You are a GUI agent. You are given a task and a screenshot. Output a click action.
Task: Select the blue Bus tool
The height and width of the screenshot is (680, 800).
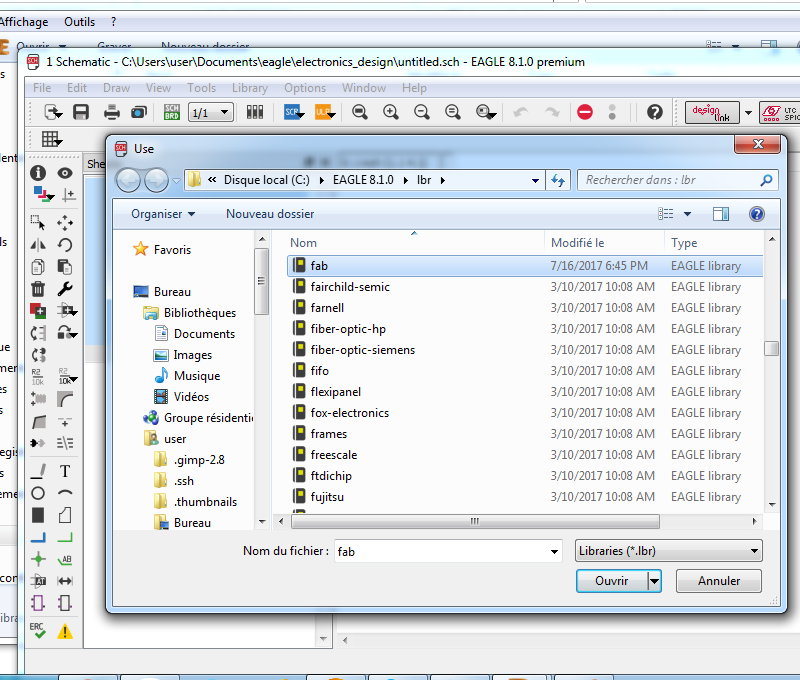point(38,537)
